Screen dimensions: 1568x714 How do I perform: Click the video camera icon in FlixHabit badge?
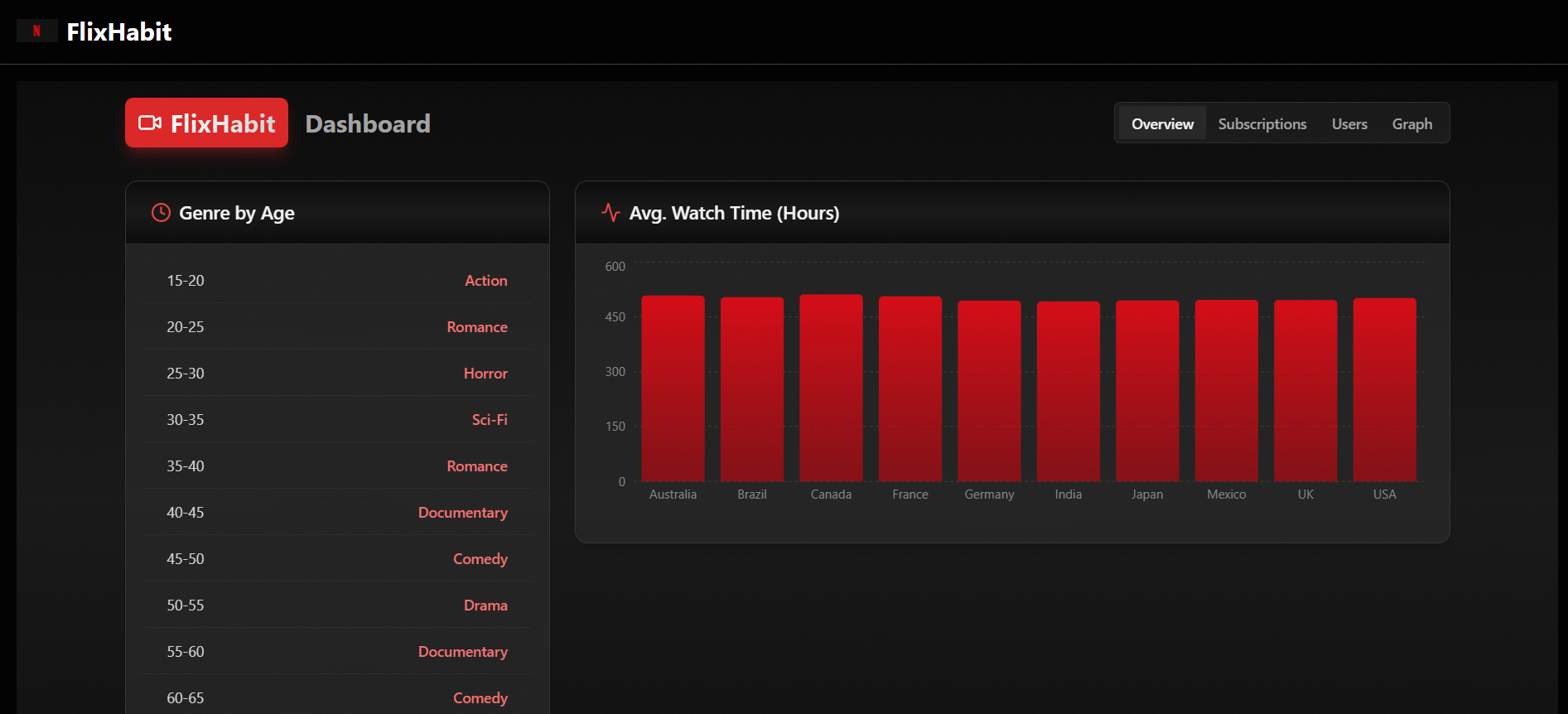(x=150, y=123)
